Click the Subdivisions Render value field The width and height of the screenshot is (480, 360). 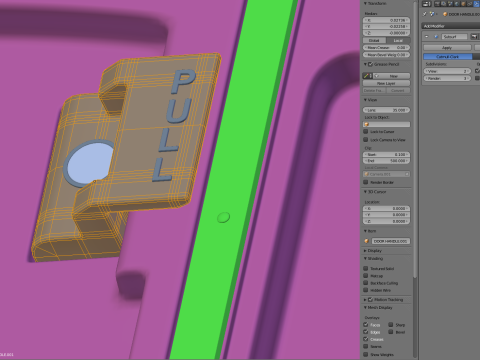(447, 78)
